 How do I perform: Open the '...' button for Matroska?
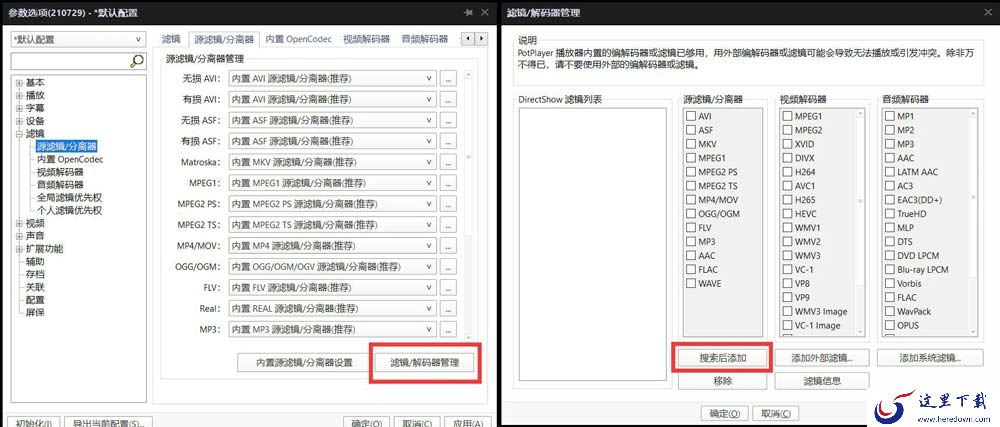449,163
